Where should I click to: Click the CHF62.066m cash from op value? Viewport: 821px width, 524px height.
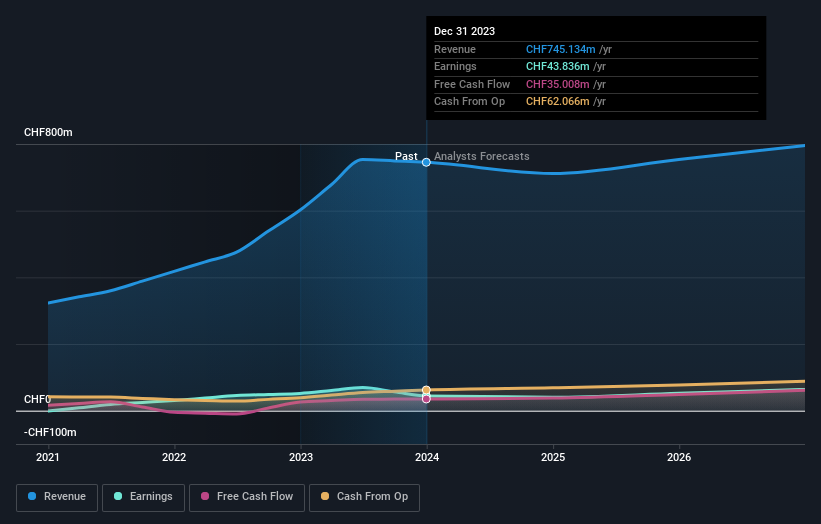tap(558, 102)
